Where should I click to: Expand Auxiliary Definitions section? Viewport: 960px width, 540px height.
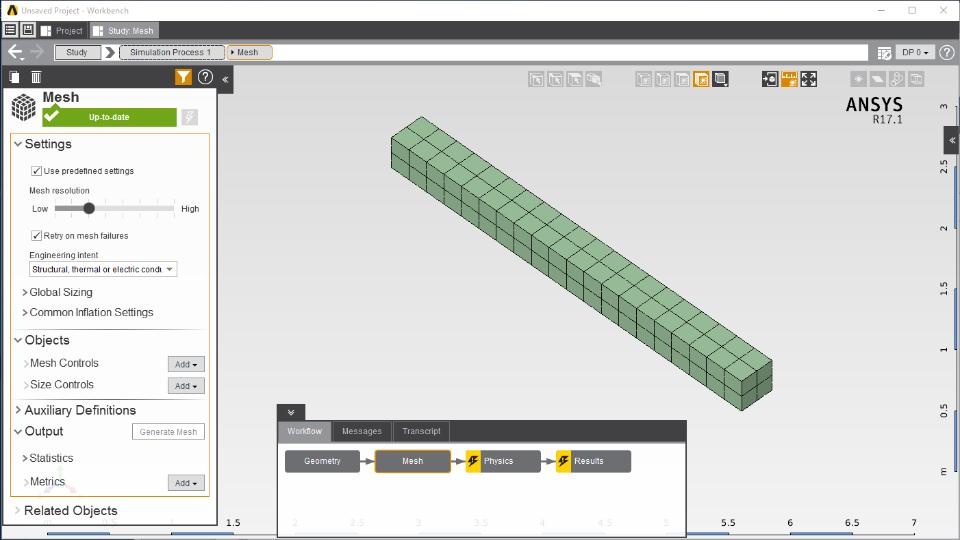coord(18,410)
